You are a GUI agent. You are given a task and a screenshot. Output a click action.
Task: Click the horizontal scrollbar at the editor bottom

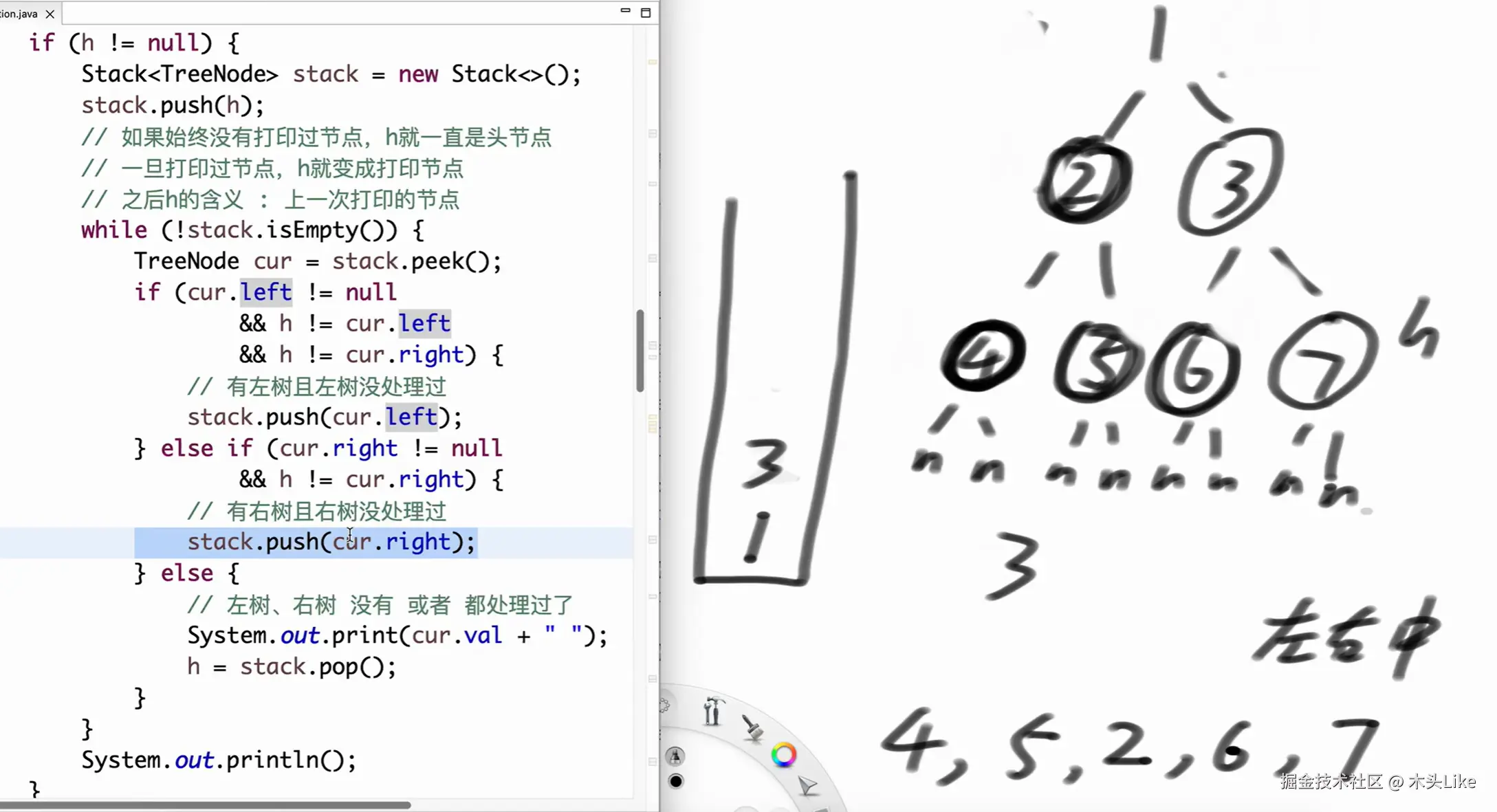[206, 803]
